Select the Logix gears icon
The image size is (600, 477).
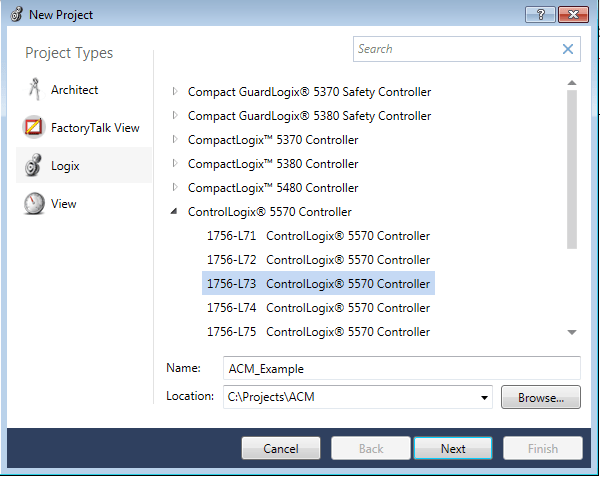coord(33,165)
